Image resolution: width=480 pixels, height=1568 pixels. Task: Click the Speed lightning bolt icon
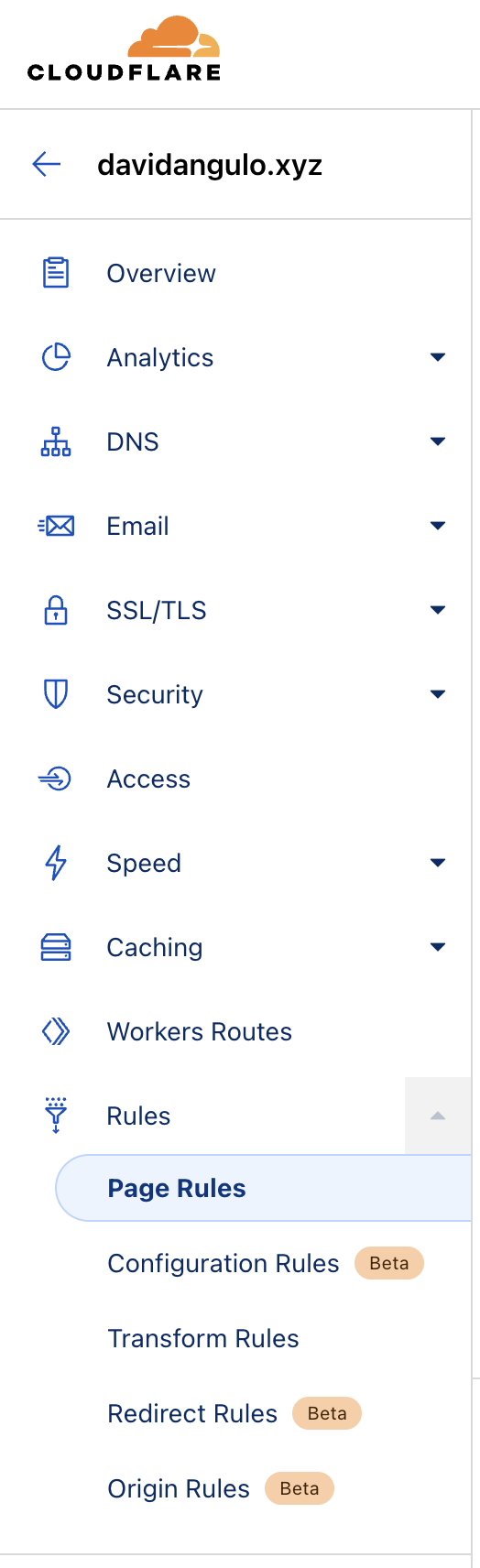tap(56, 863)
